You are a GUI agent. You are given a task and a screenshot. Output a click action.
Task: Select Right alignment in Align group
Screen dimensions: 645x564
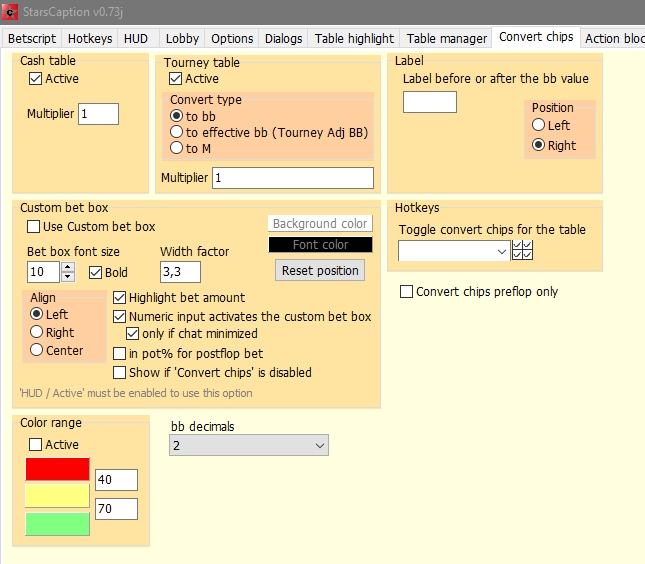(37, 332)
